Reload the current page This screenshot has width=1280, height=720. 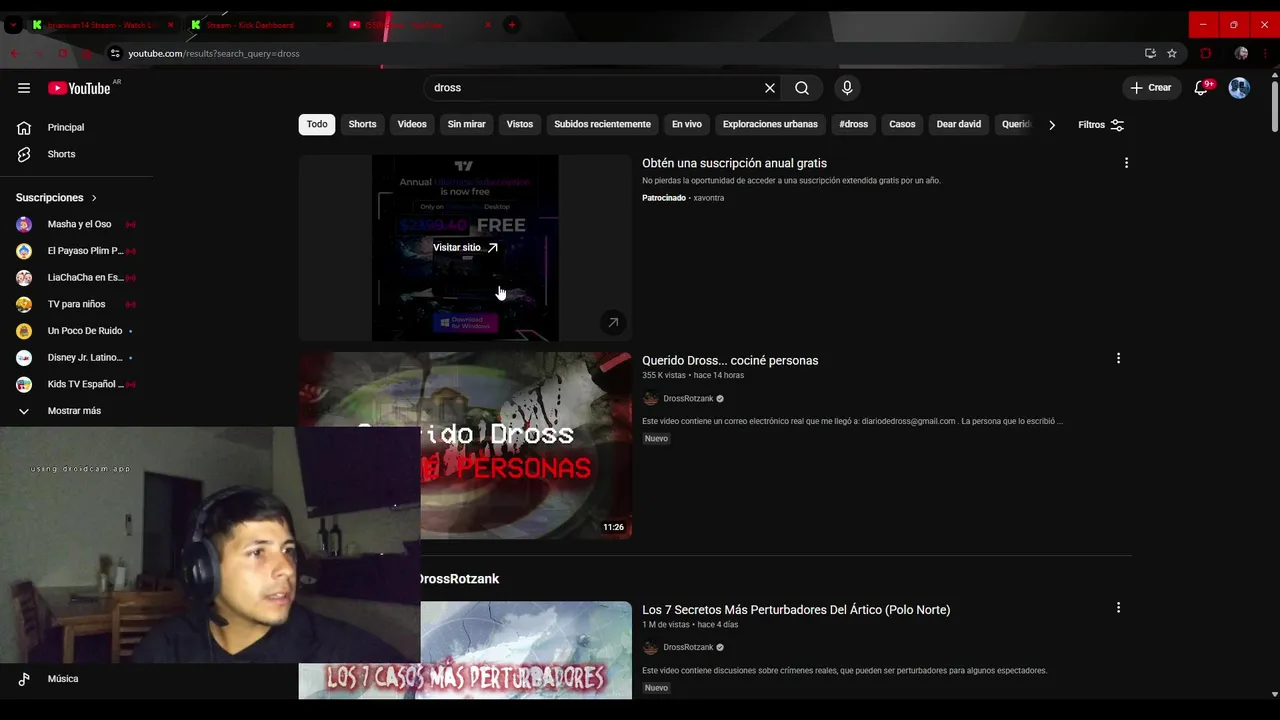[62, 53]
